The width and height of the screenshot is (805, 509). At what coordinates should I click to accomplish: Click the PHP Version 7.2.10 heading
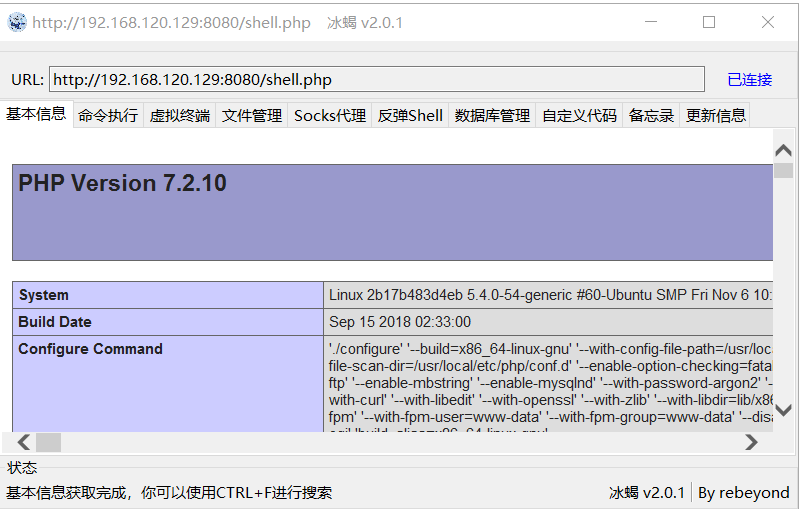pyautogui.click(x=122, y=183)
